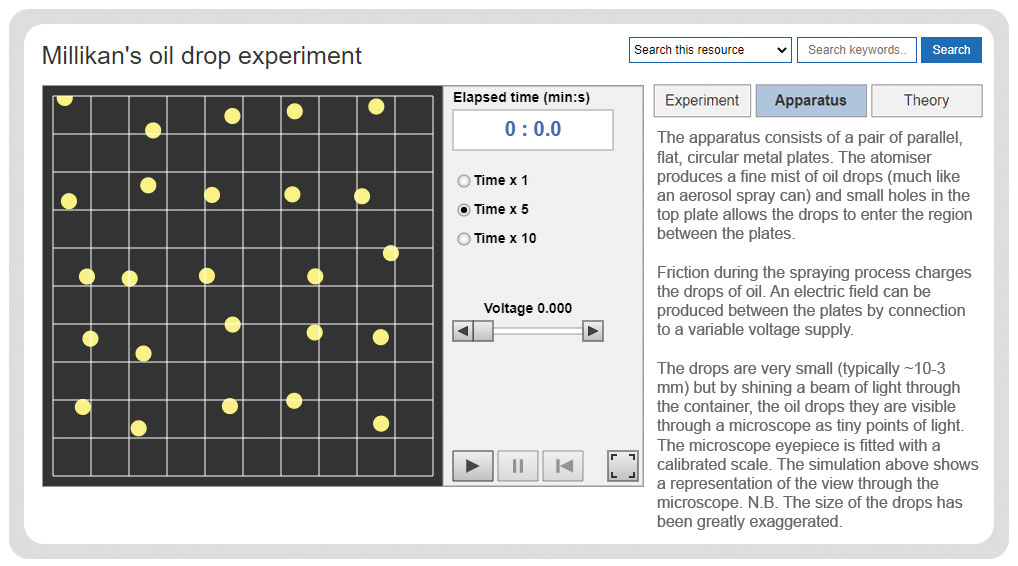Start the simulation with the play button

click(473, 465)
